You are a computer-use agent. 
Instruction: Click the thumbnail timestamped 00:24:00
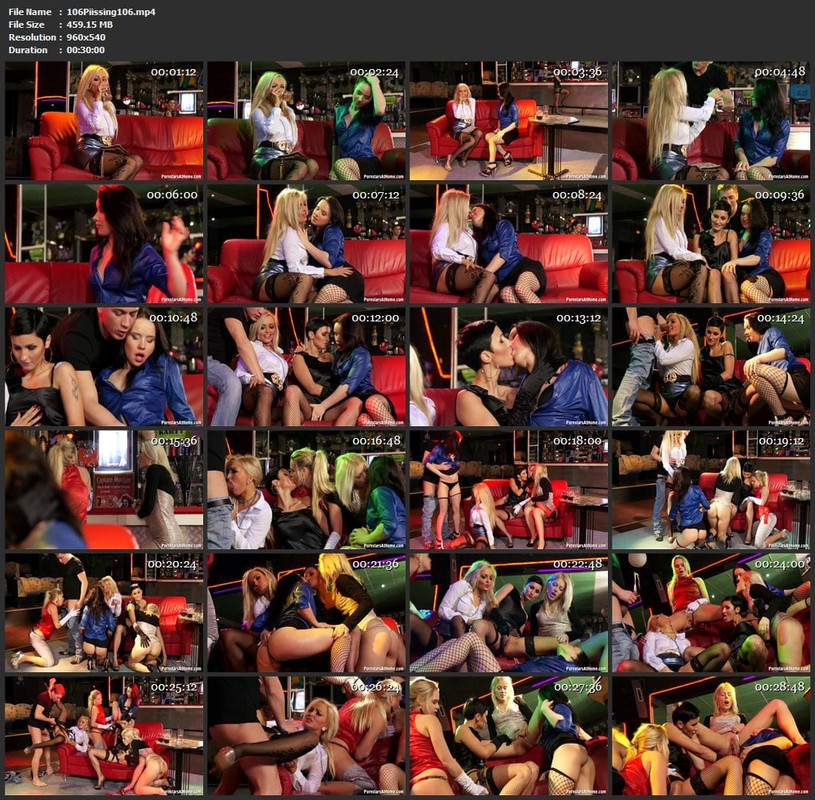pyautogui.click(x=711, y=613)
